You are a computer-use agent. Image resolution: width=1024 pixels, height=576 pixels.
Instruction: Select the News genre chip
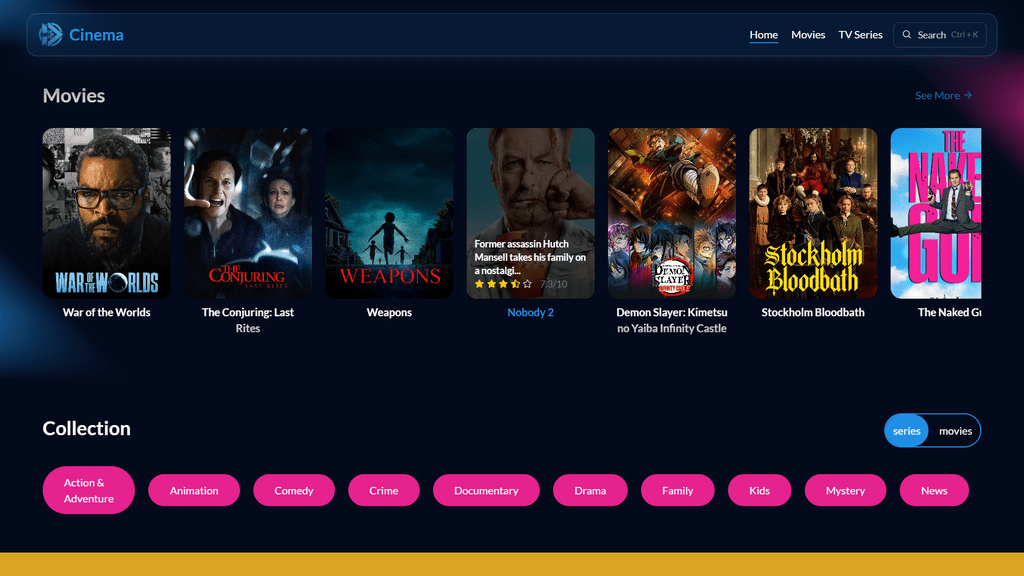[x=934, y=490]
